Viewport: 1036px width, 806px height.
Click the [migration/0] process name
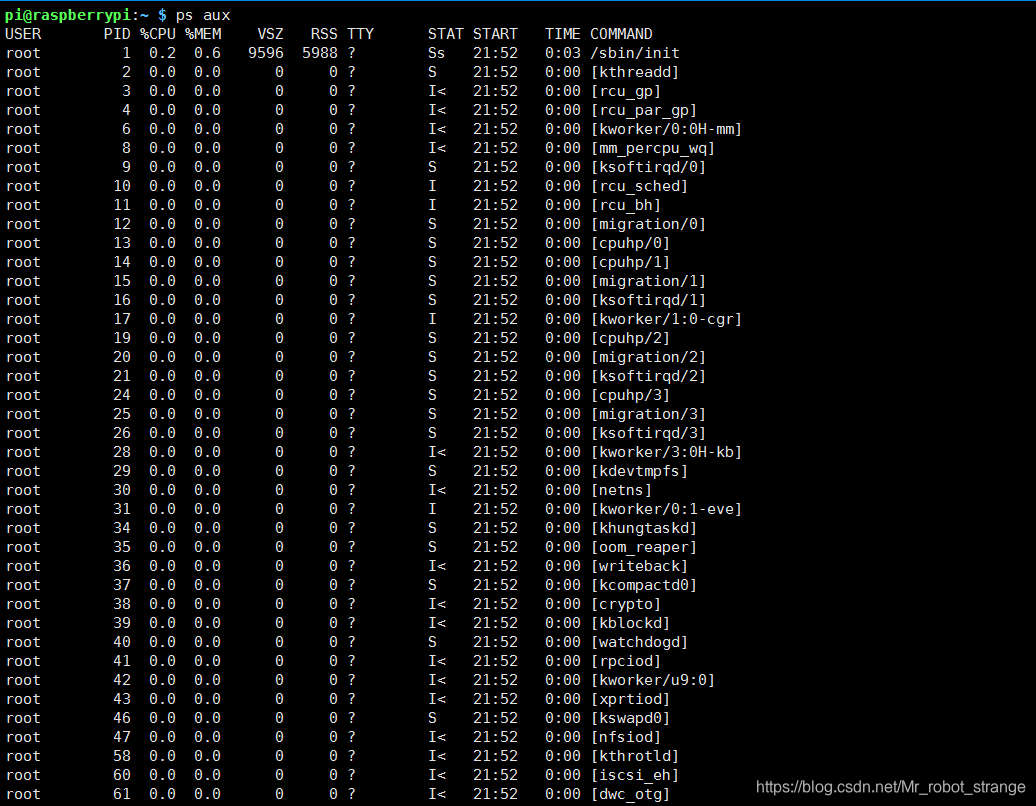point(648,224)
